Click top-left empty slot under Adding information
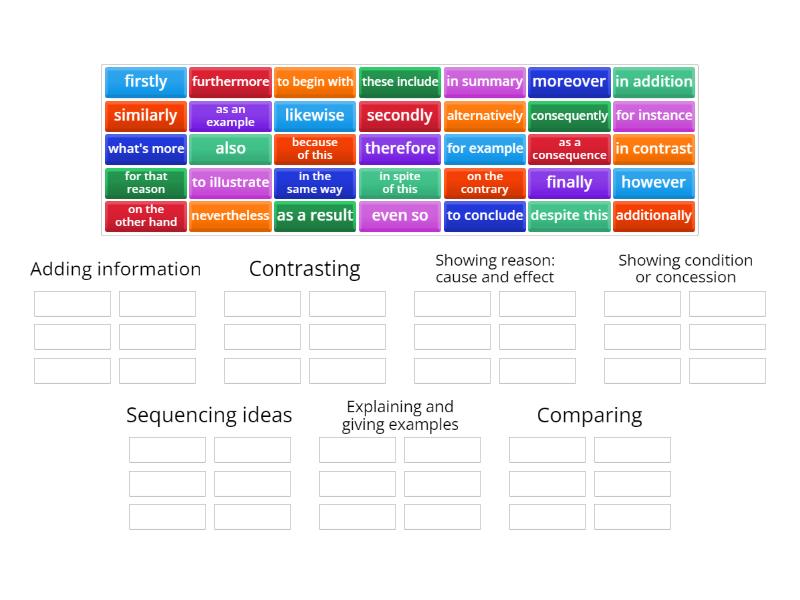The height and width of the screenshot is (600, 800). (x=72, y=304)
